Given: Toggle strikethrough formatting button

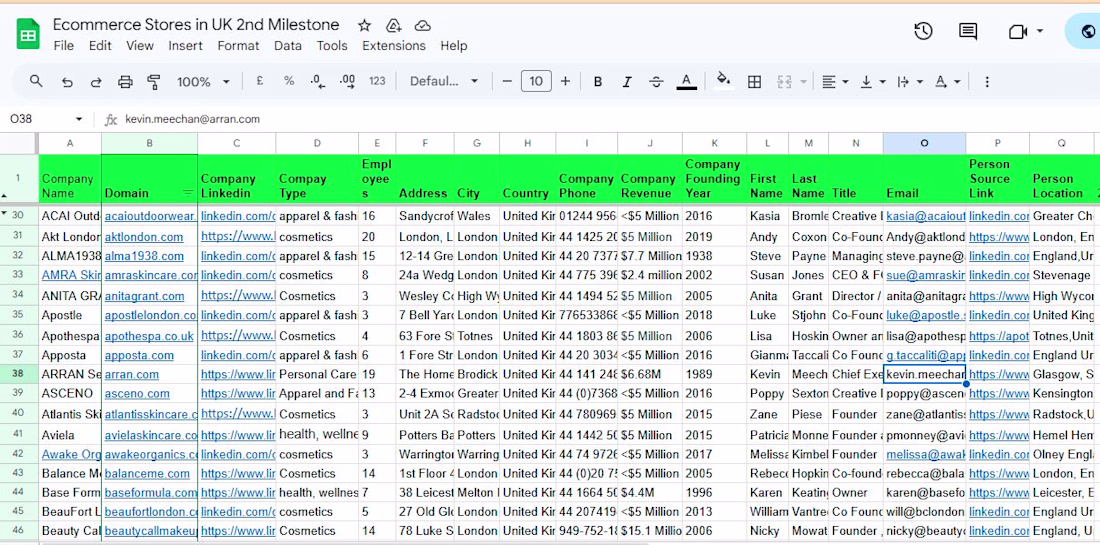Looking at the screenshot, I should [x=656, y=81].
